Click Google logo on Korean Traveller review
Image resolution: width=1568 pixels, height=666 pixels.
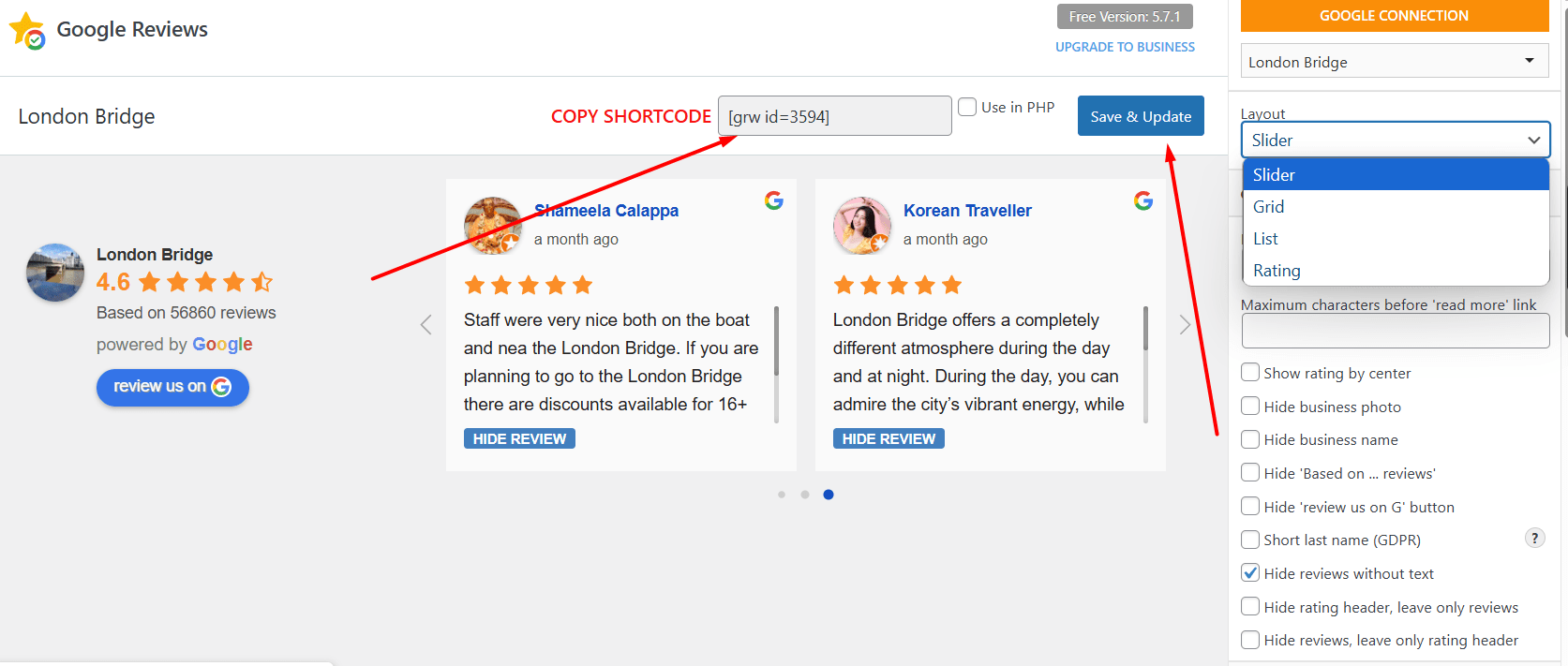coord(1142,200)
